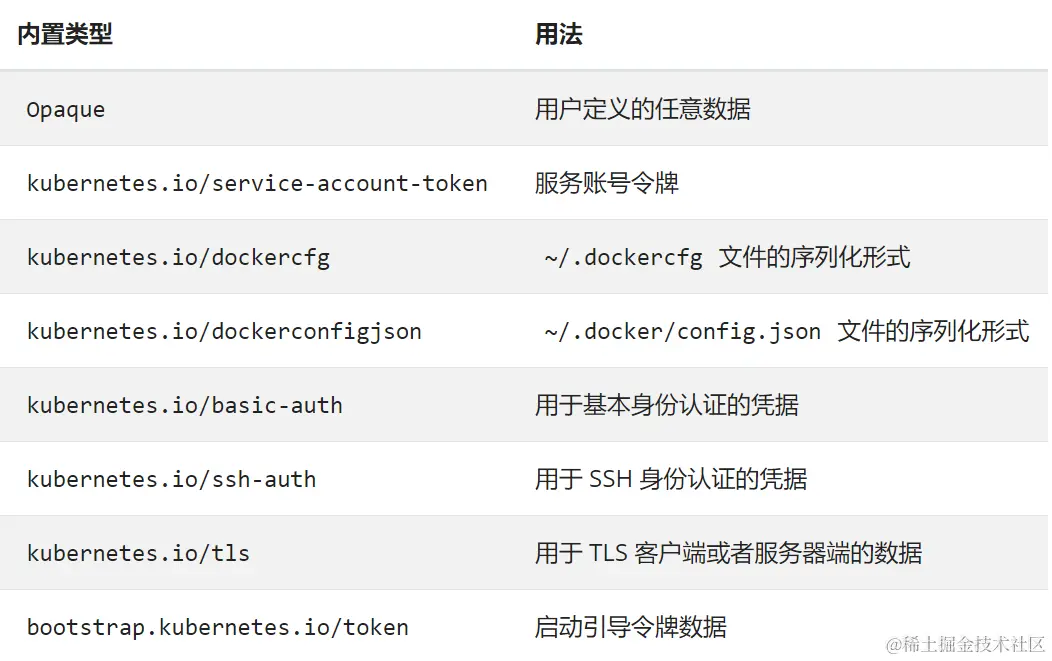Click the 稀土掘金技术社区 watermark
Image resolution: width=1052 pixels, height=661 pixels.
[x=965, y=644]
